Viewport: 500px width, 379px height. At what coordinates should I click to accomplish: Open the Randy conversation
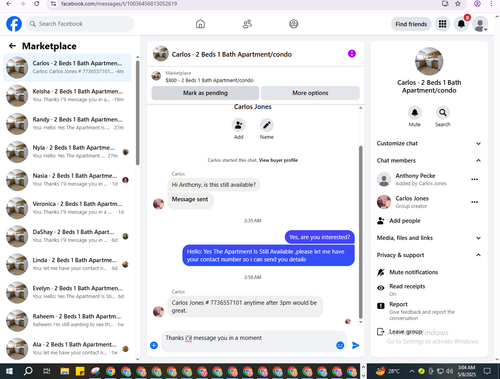[67, 124]
